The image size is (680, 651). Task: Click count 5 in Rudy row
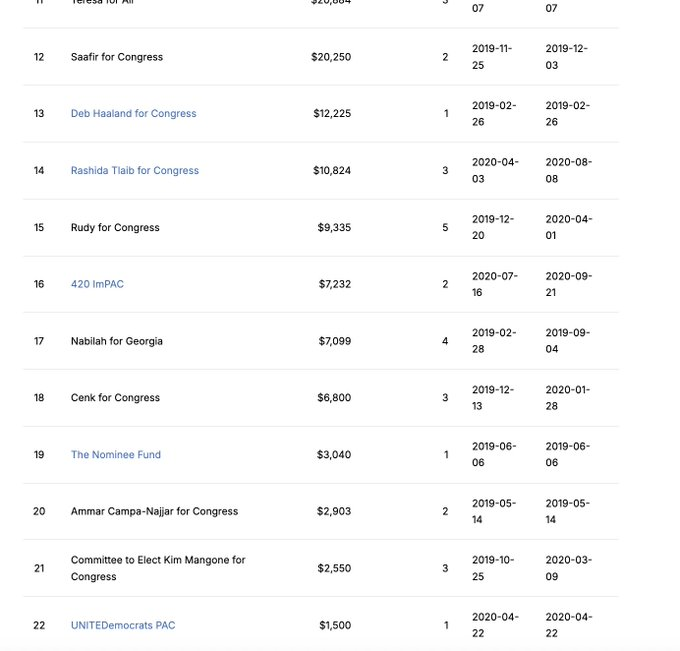445,227
